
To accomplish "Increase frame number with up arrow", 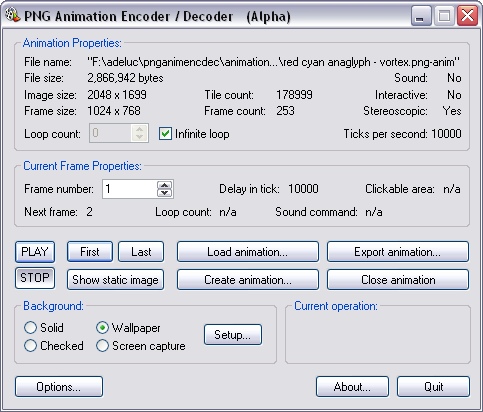I will point(164,185).
